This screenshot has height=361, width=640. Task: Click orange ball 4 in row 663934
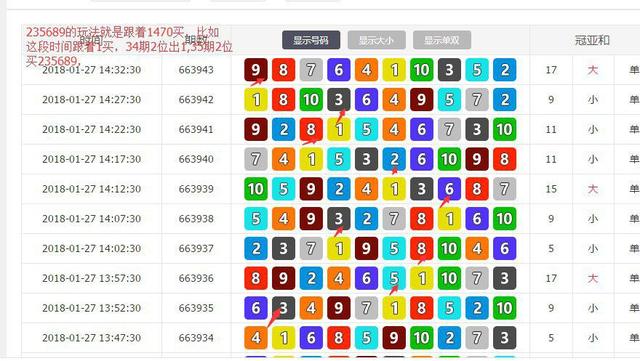pos(256,338)
